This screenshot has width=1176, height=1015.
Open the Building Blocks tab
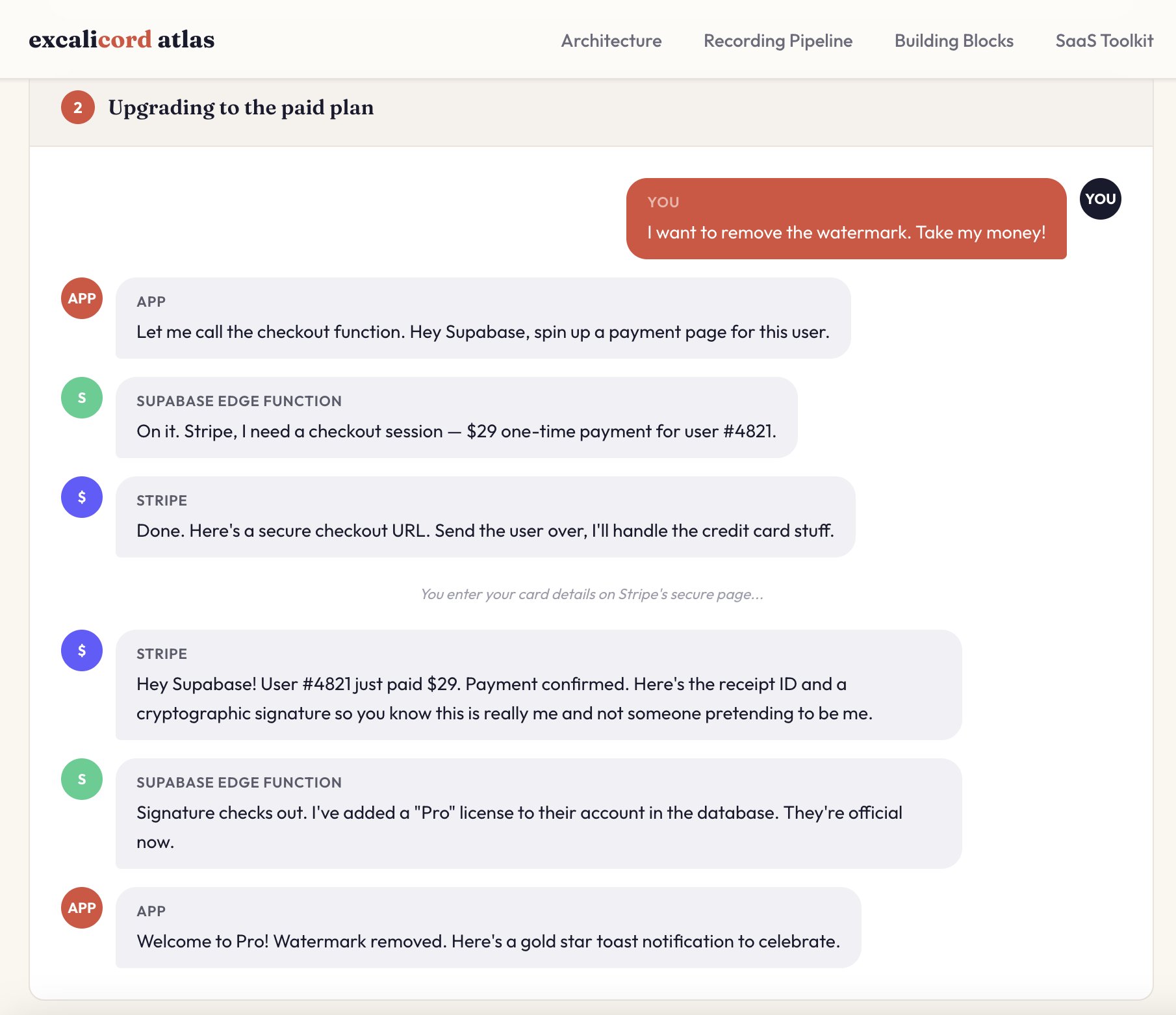[953, 40]
